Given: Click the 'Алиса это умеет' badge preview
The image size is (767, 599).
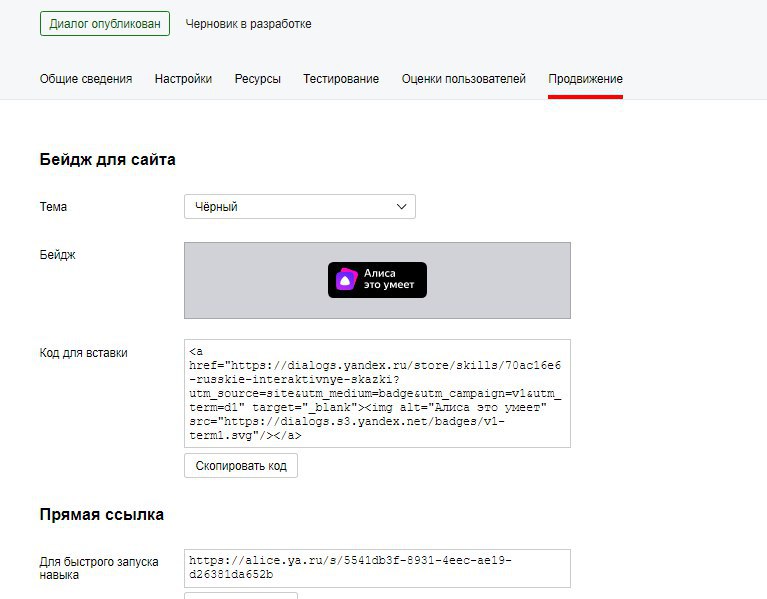Looking at the screenshot, I should click(x=377, y=280).
